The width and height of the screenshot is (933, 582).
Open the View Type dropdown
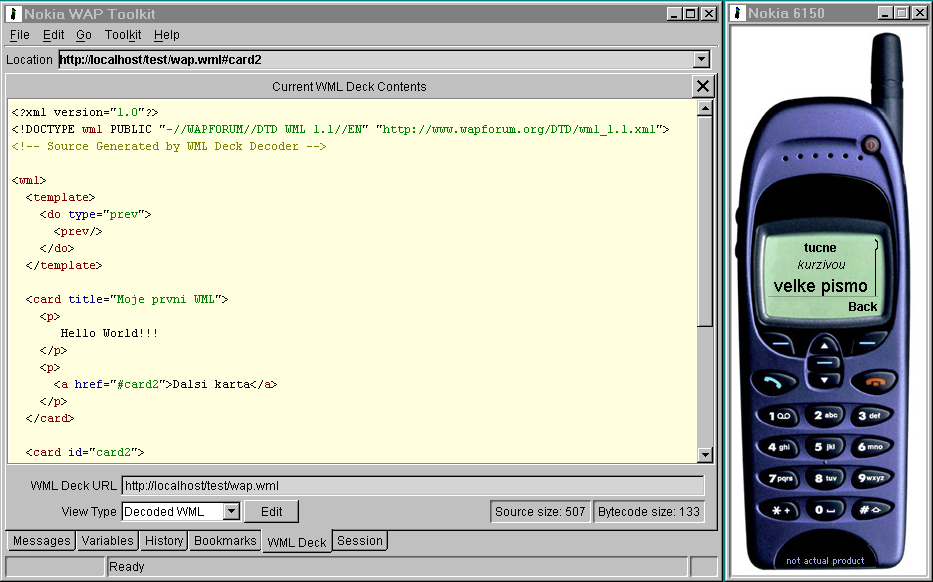coord(231,511)
